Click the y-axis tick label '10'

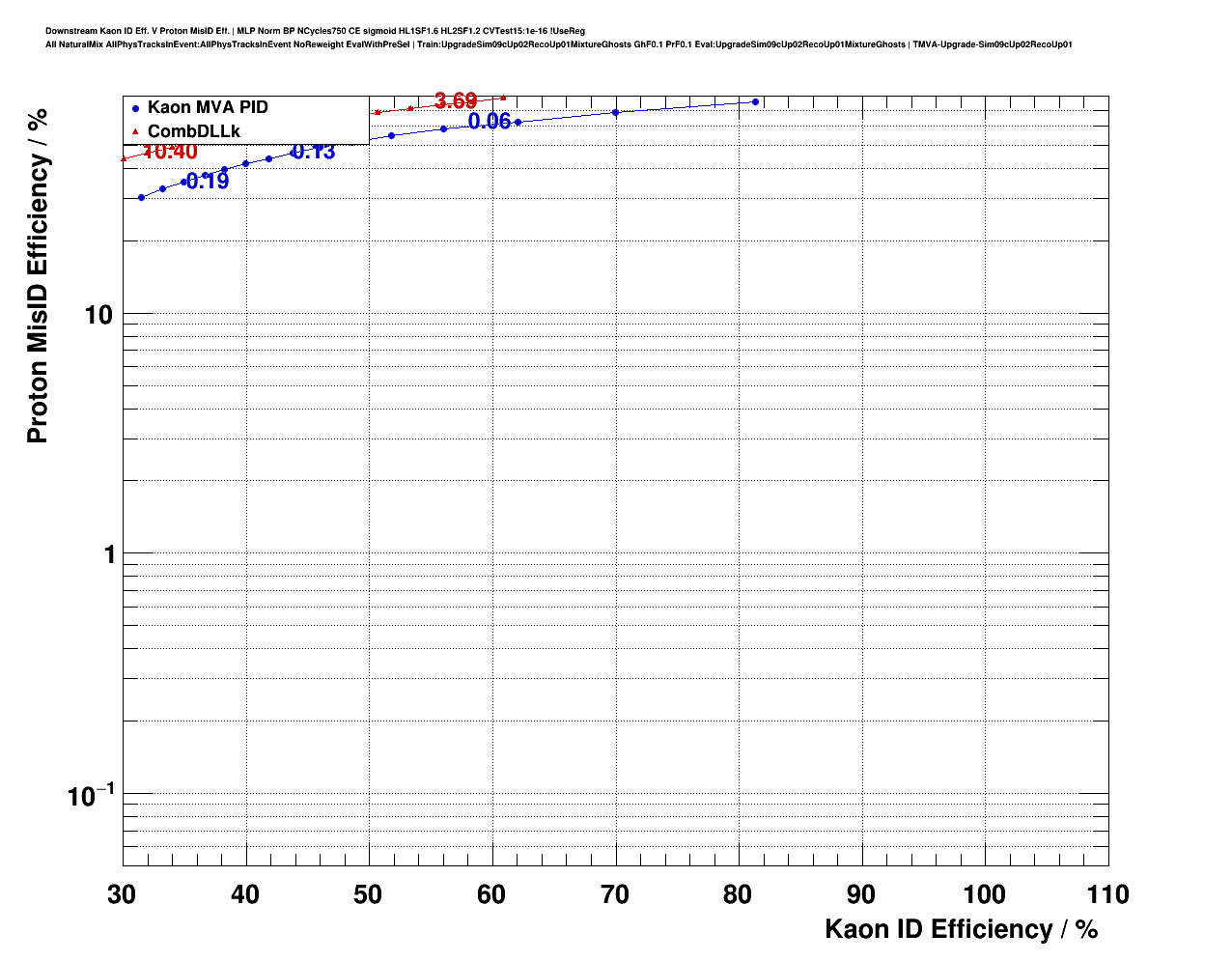(98, 315)
